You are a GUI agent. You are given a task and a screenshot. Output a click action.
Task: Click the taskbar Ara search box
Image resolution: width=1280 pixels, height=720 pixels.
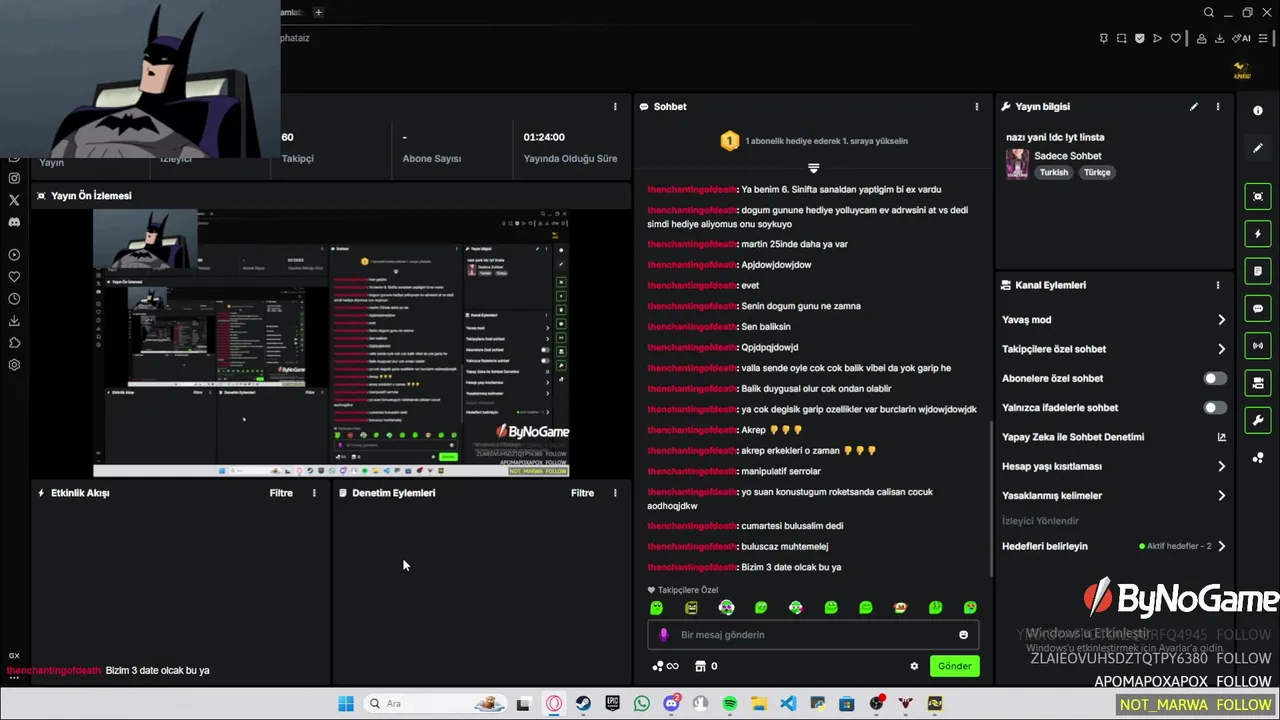437,704
